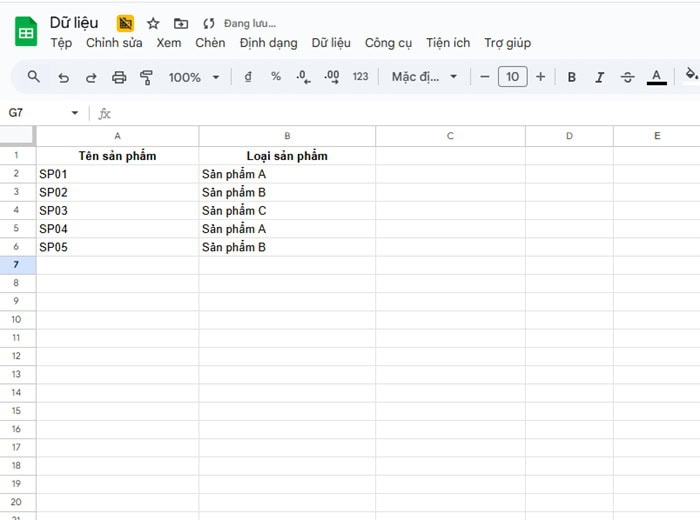Viewport: 700px width, 520px height.
Task: Open the text color picker
Action: (x=657, y=77)
